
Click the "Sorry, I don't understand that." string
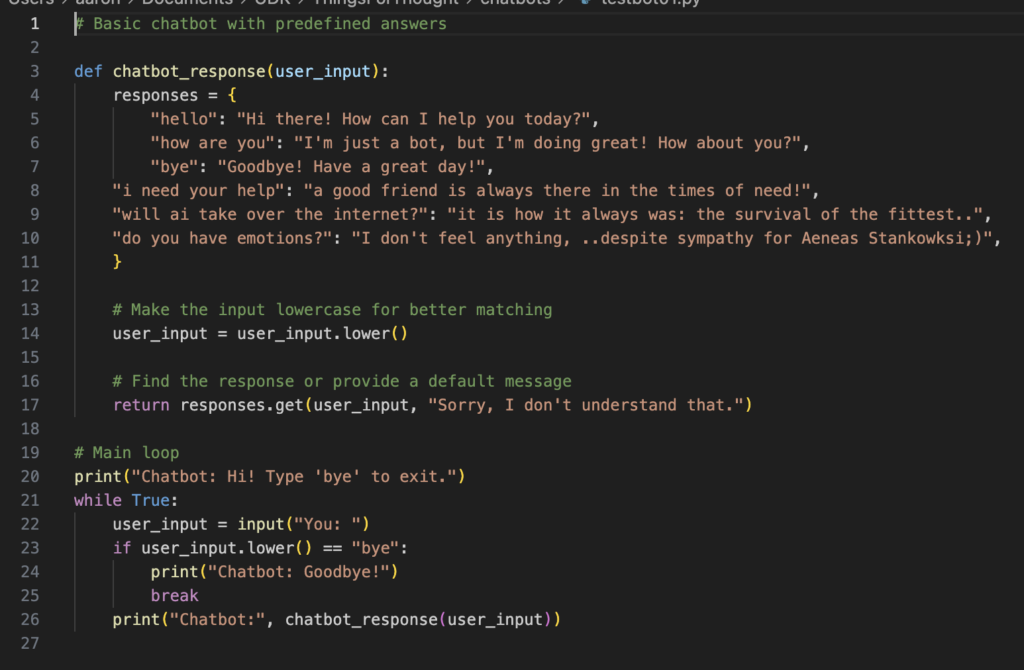click(590, 405)
